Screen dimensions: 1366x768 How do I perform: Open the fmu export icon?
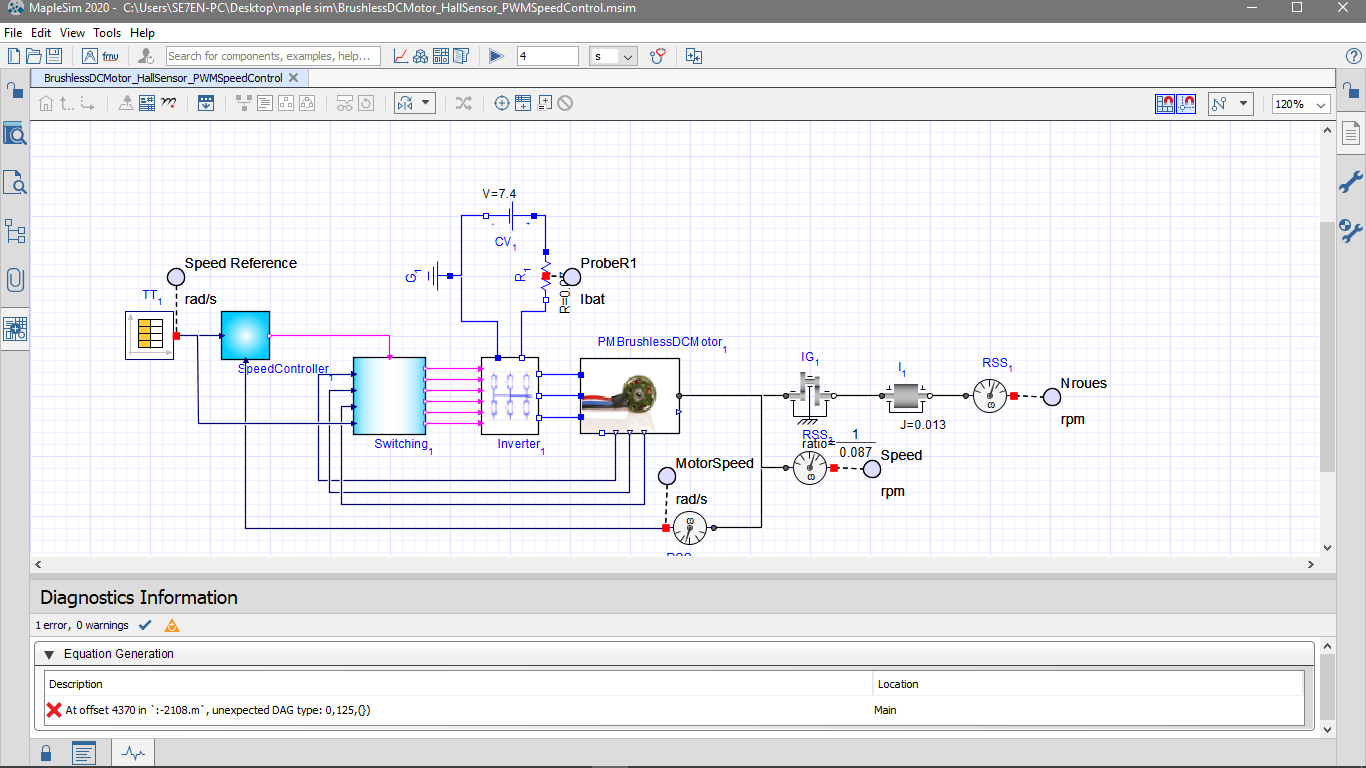[110, 56]
